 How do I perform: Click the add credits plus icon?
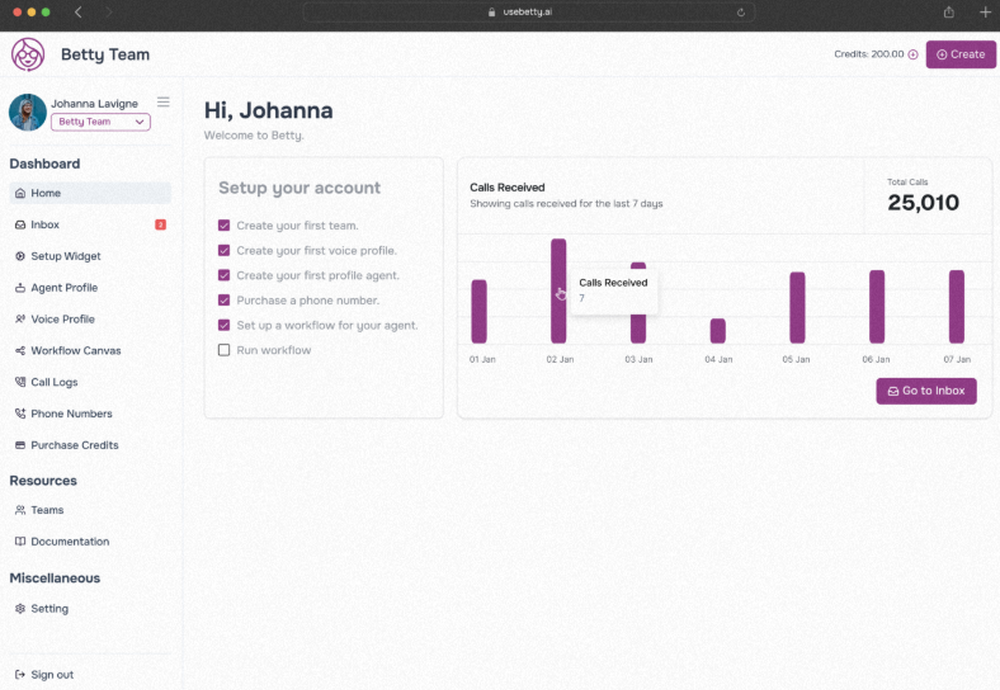point(913,55)
